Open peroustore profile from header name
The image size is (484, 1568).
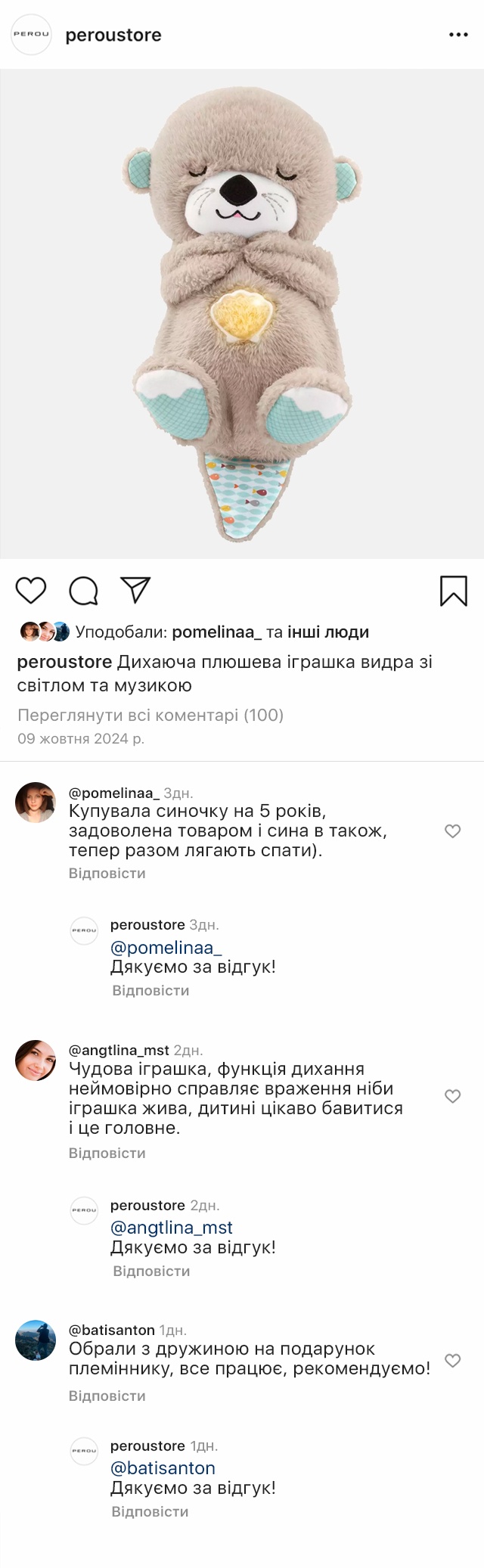[x=113, y=35]
